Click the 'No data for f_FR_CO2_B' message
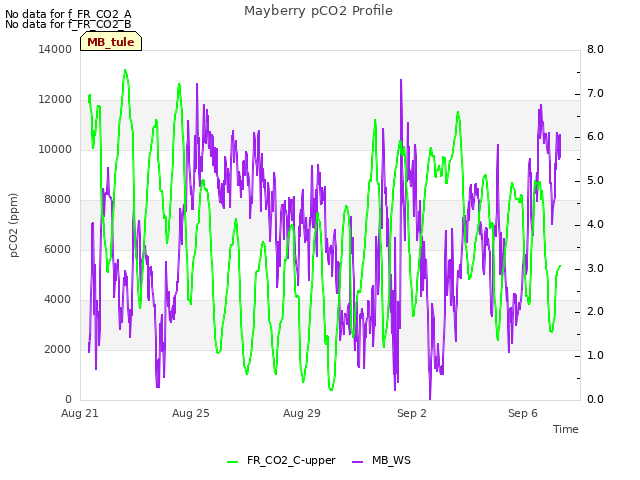Image resolution: width=640 pixels, height=480 pixels. point(68,24)
